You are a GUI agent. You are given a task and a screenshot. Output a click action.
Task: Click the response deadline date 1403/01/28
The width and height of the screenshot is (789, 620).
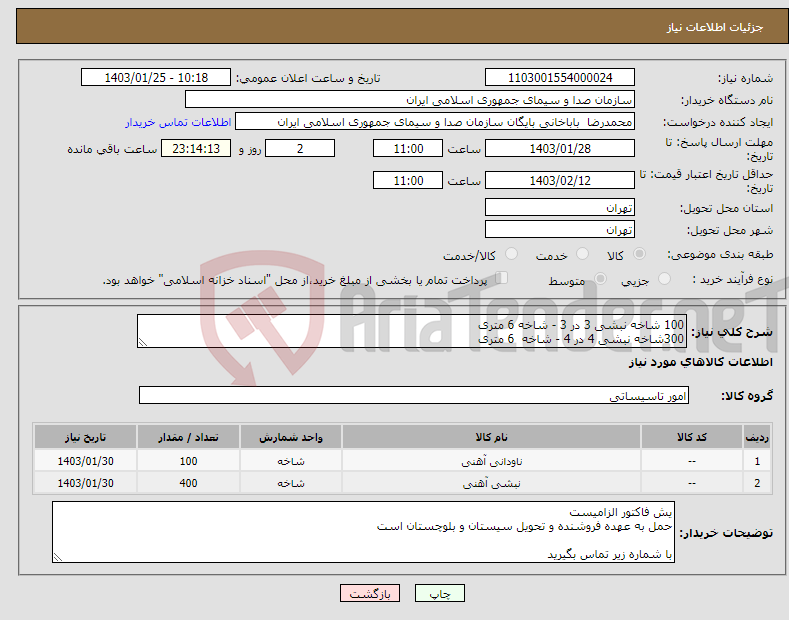click(560, 148)
